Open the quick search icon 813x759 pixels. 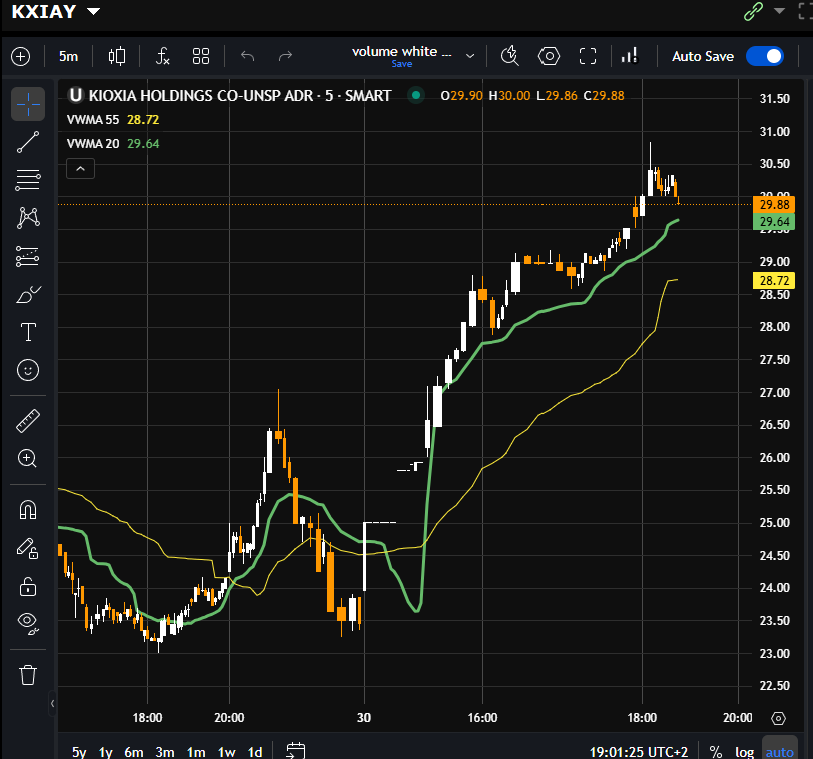(x=510, y=56)
